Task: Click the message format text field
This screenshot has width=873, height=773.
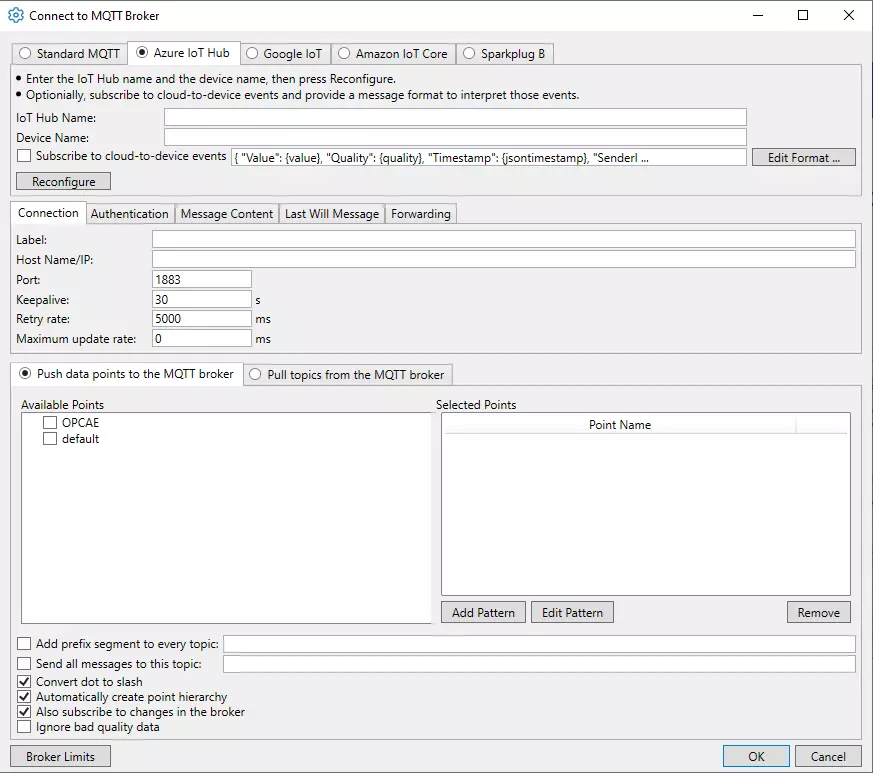Action: point(488,158)
